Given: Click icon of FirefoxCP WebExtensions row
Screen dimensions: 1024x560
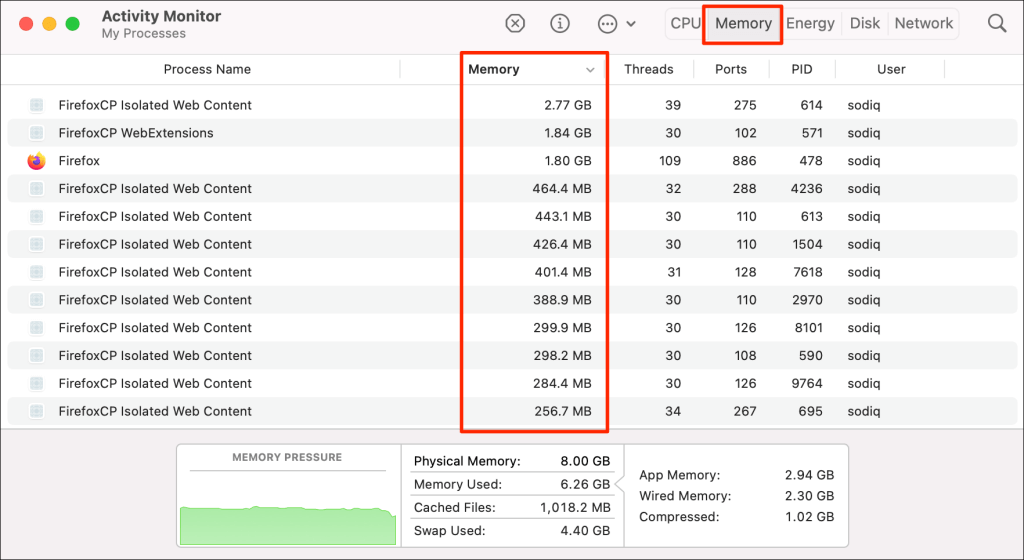Looking at the screenshot, I should pos(37,133).
